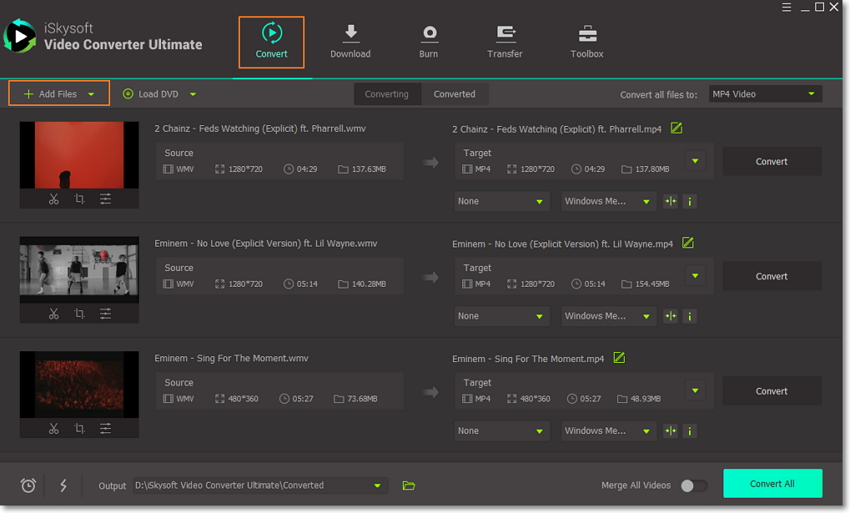Toggle the Merge All Videos switch
The height and width of the screenshot is (513, 850).
[693, 485]
